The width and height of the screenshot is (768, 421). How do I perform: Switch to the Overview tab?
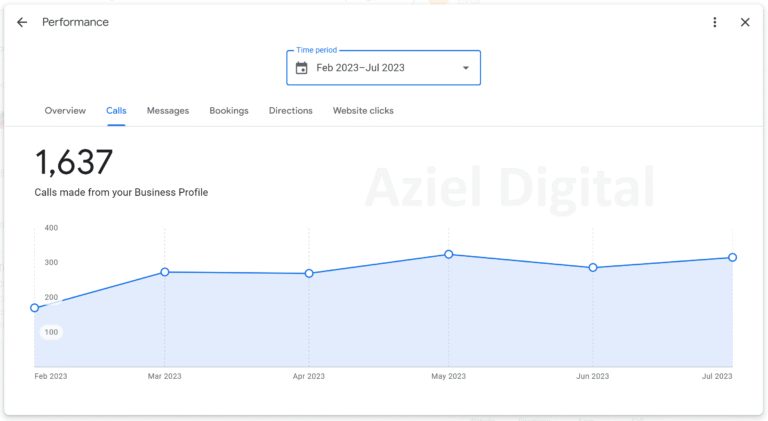pos(65,111)
